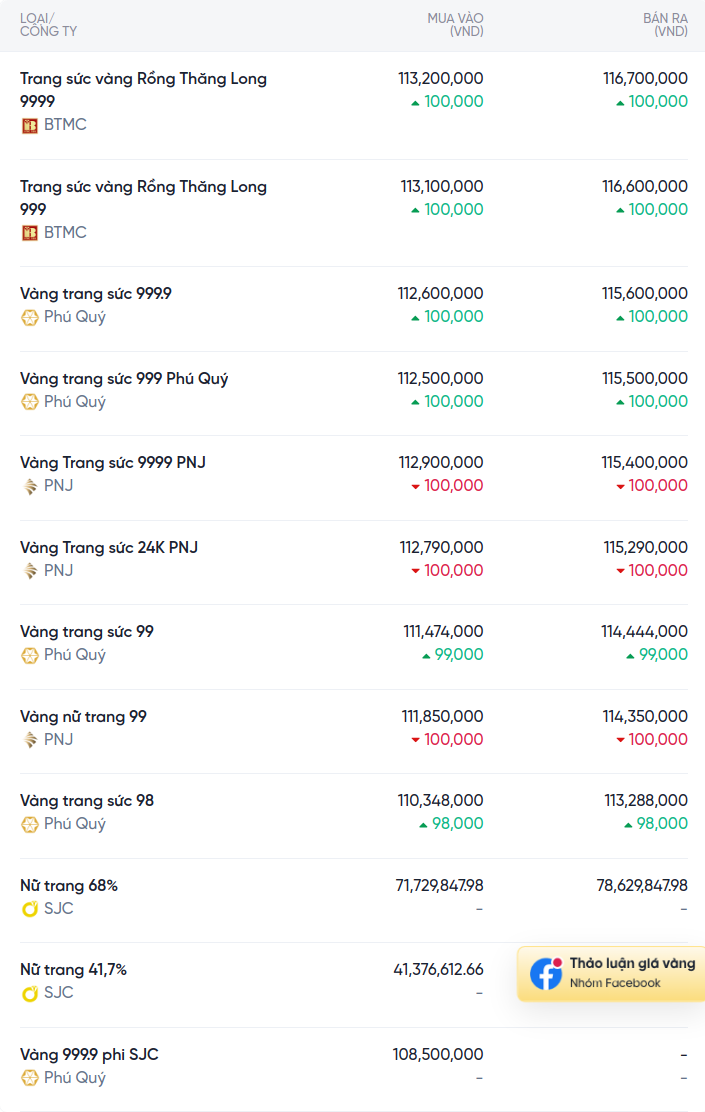The width and height of the screenshot is (705, 1112).
Task: Click sell price 115,400,000 for PNJ 9999
Action: [645, 463]
